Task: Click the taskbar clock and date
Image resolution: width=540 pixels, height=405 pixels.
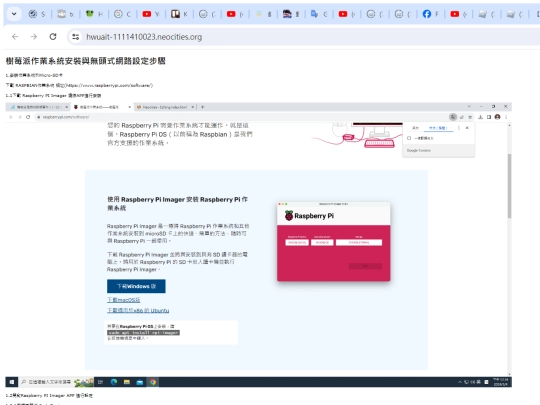Action: (500, 382)
